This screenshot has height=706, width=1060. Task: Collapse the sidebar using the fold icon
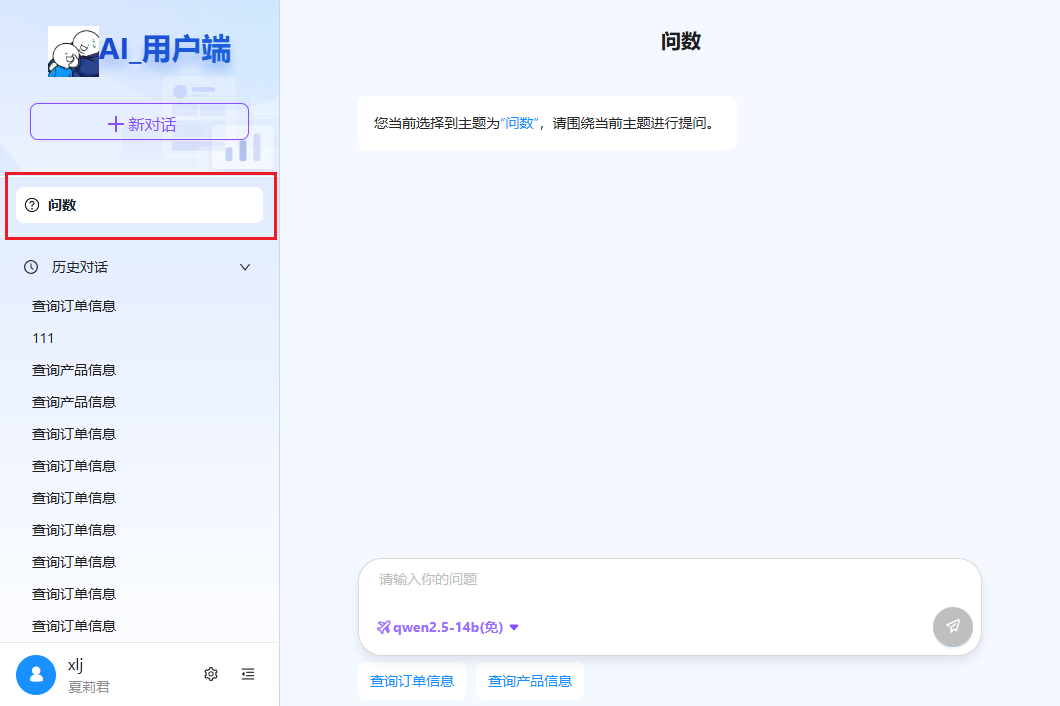pos(248,674)
